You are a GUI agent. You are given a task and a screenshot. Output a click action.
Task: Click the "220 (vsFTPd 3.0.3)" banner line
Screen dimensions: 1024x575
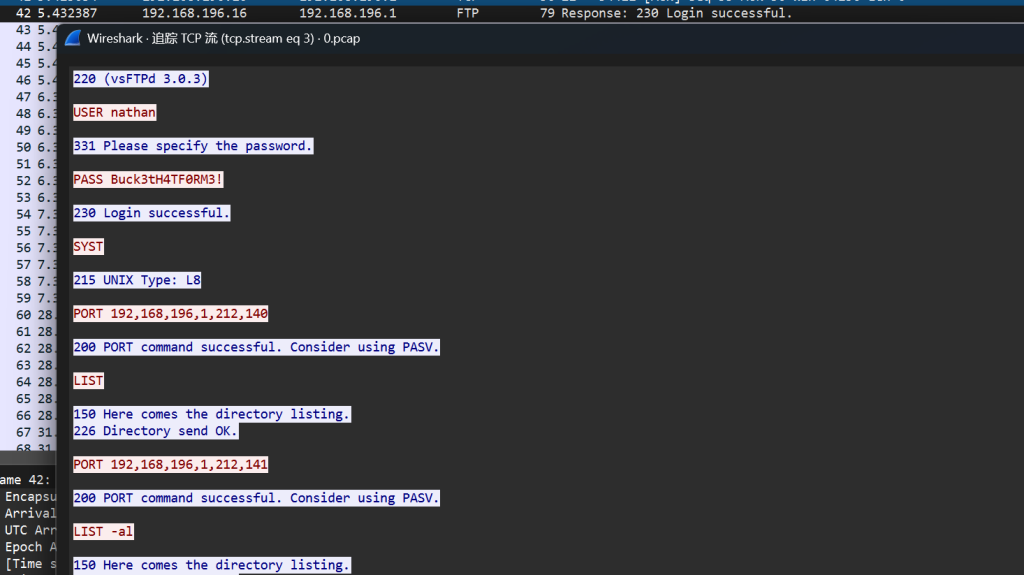(x=141, y=79)
